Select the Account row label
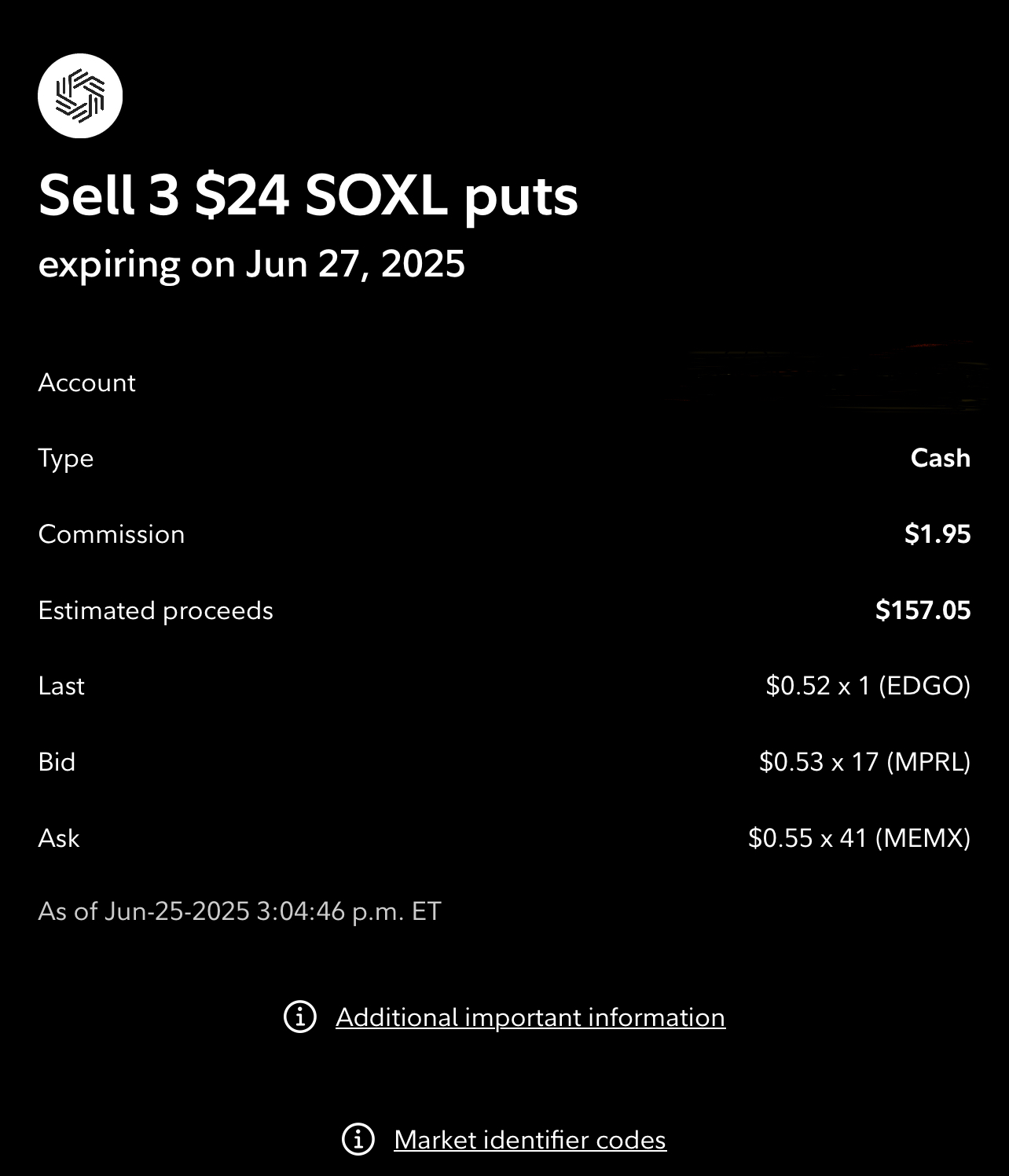The height and width of the screenshot is (1176, 1009). [86, 383]
